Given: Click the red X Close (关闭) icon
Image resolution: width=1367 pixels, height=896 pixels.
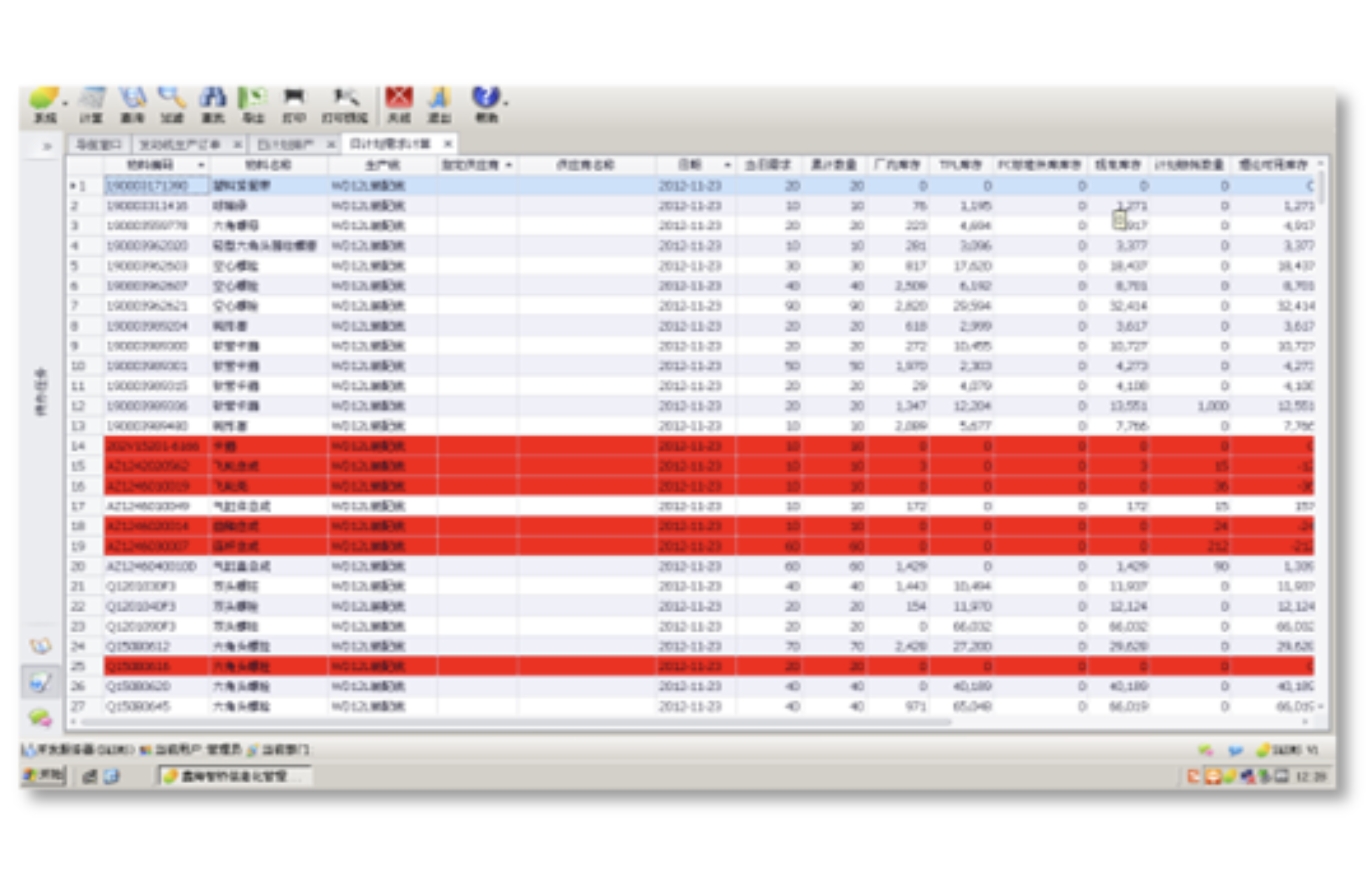Looking at the screenshot, I should (x=399, y=98).
